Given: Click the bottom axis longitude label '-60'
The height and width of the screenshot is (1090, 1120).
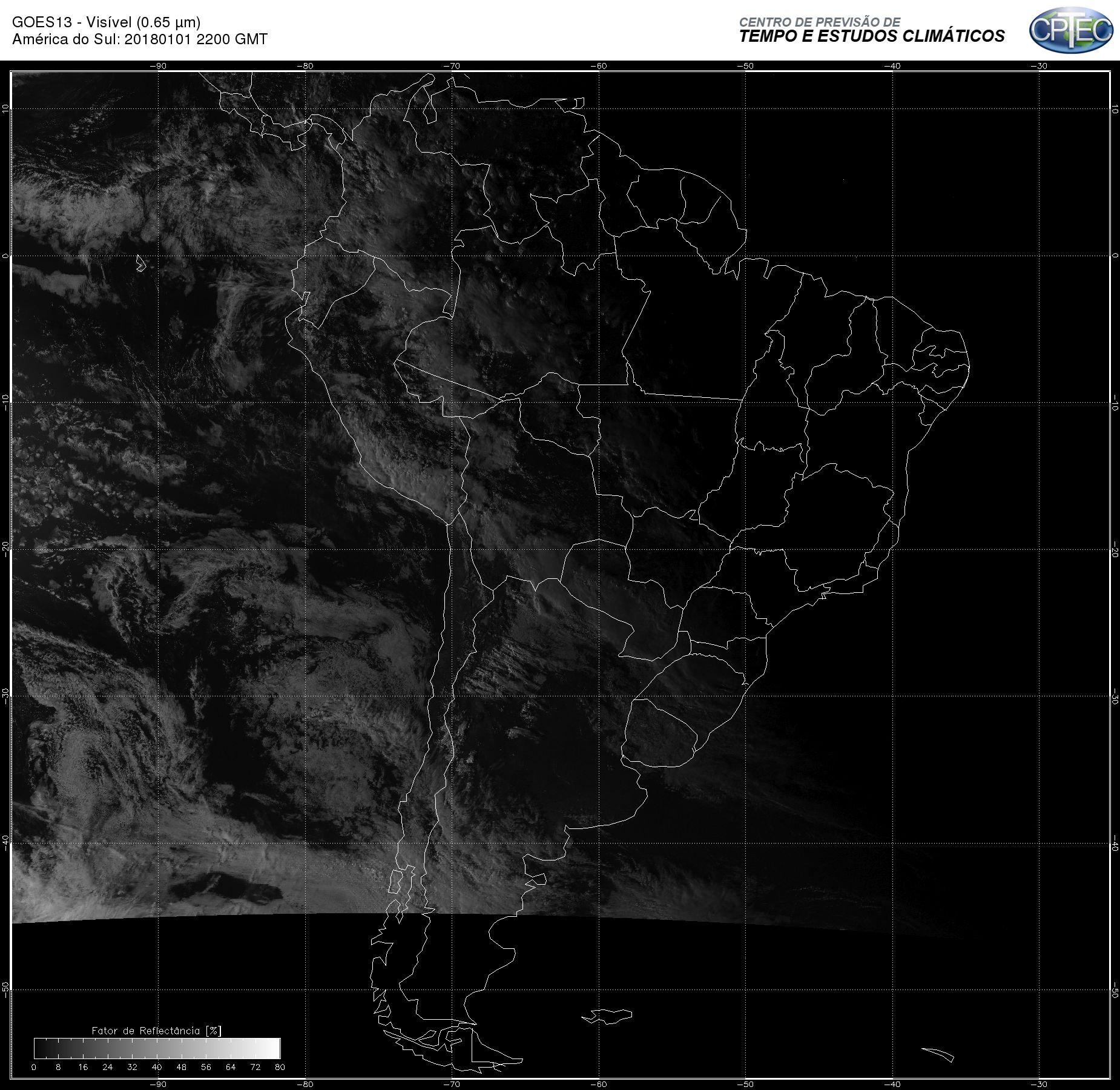Looking at the screenshot, I should 598,1084.
